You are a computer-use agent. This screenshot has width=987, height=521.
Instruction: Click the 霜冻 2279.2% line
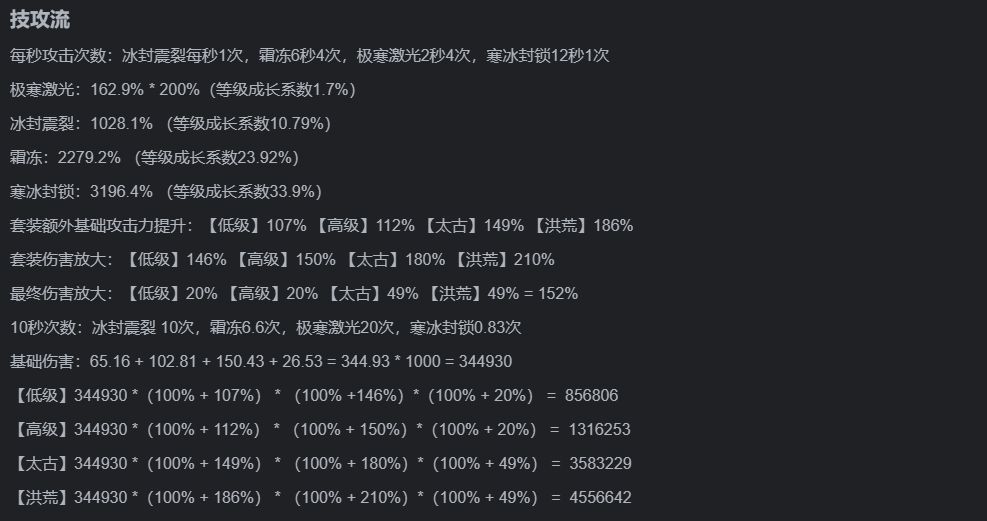pos(154,158)
